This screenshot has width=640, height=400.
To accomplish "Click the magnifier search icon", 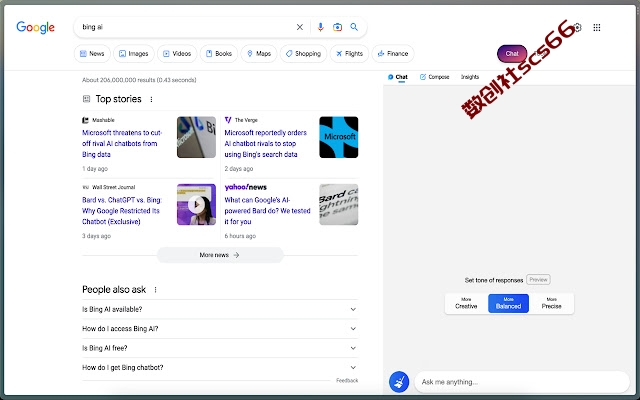I will 354,27.
